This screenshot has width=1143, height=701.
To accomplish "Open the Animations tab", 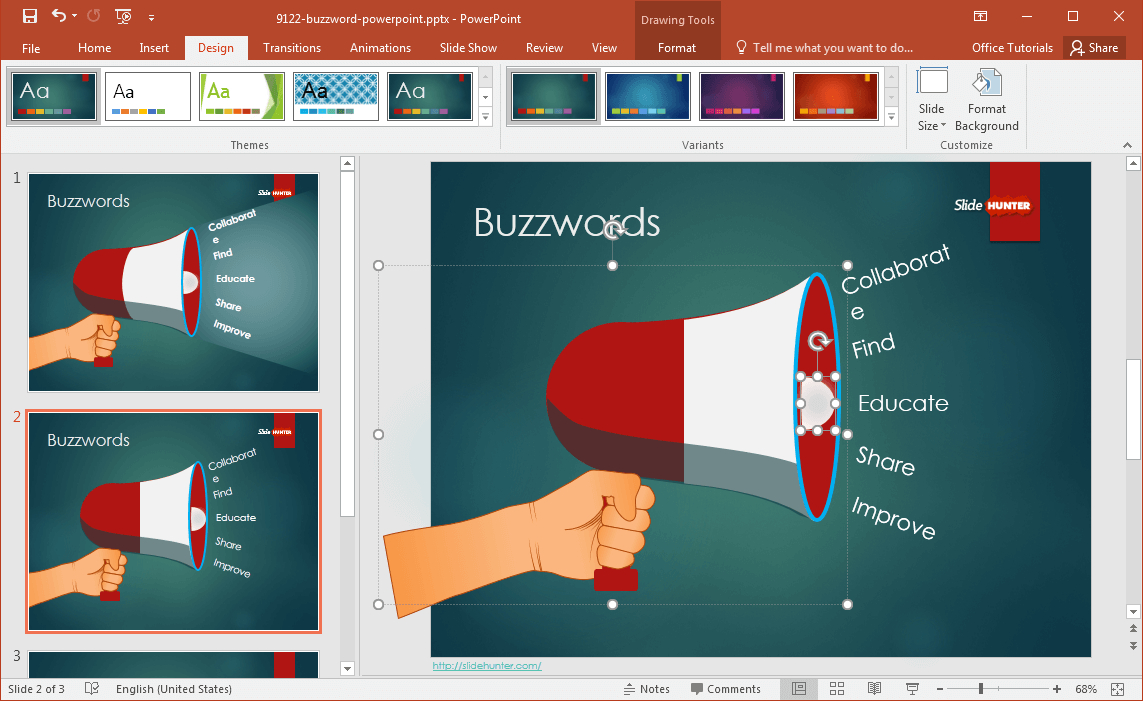I will click(x=380, y=48).
